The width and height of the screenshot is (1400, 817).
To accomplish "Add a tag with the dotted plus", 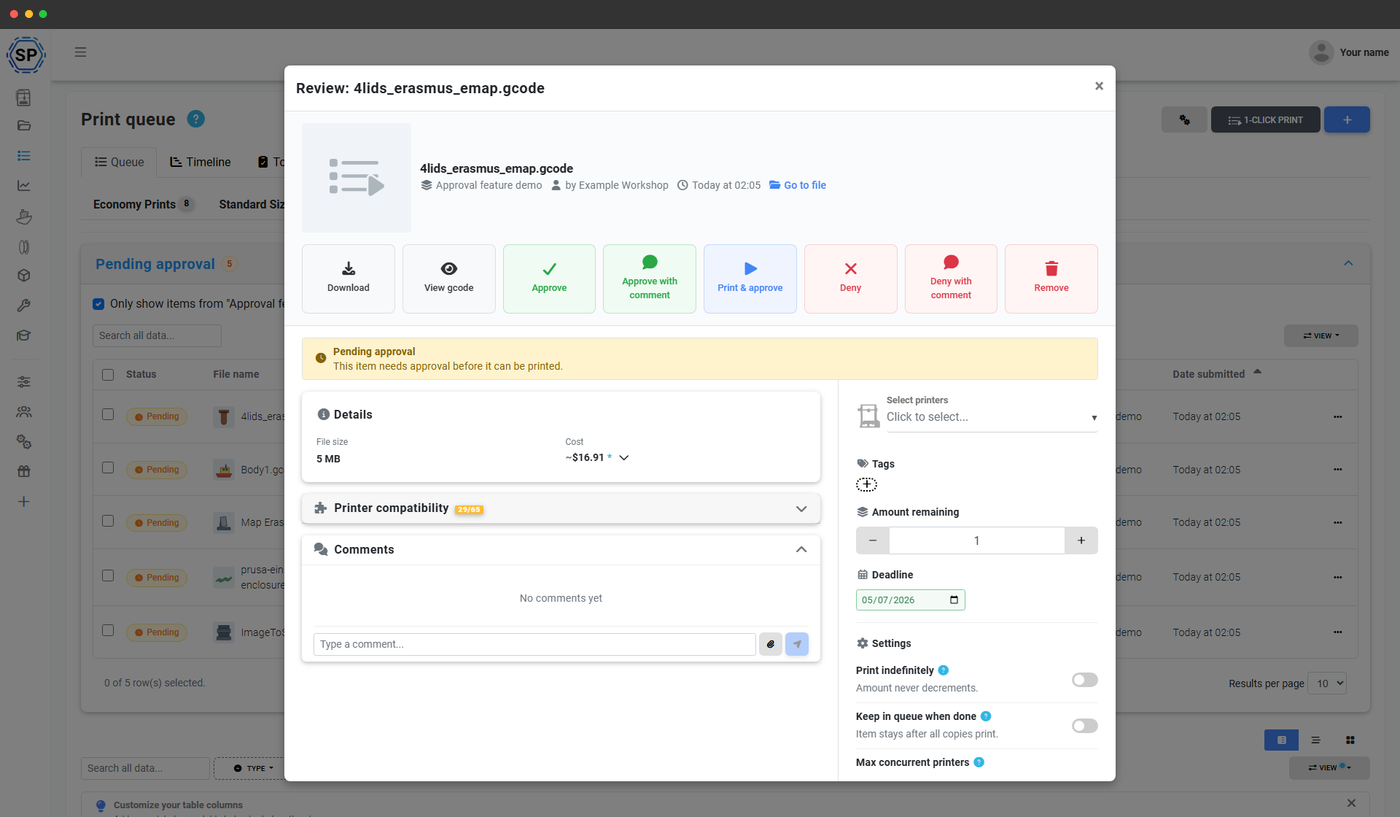I will pyautogui.click(x=867, y=485).
